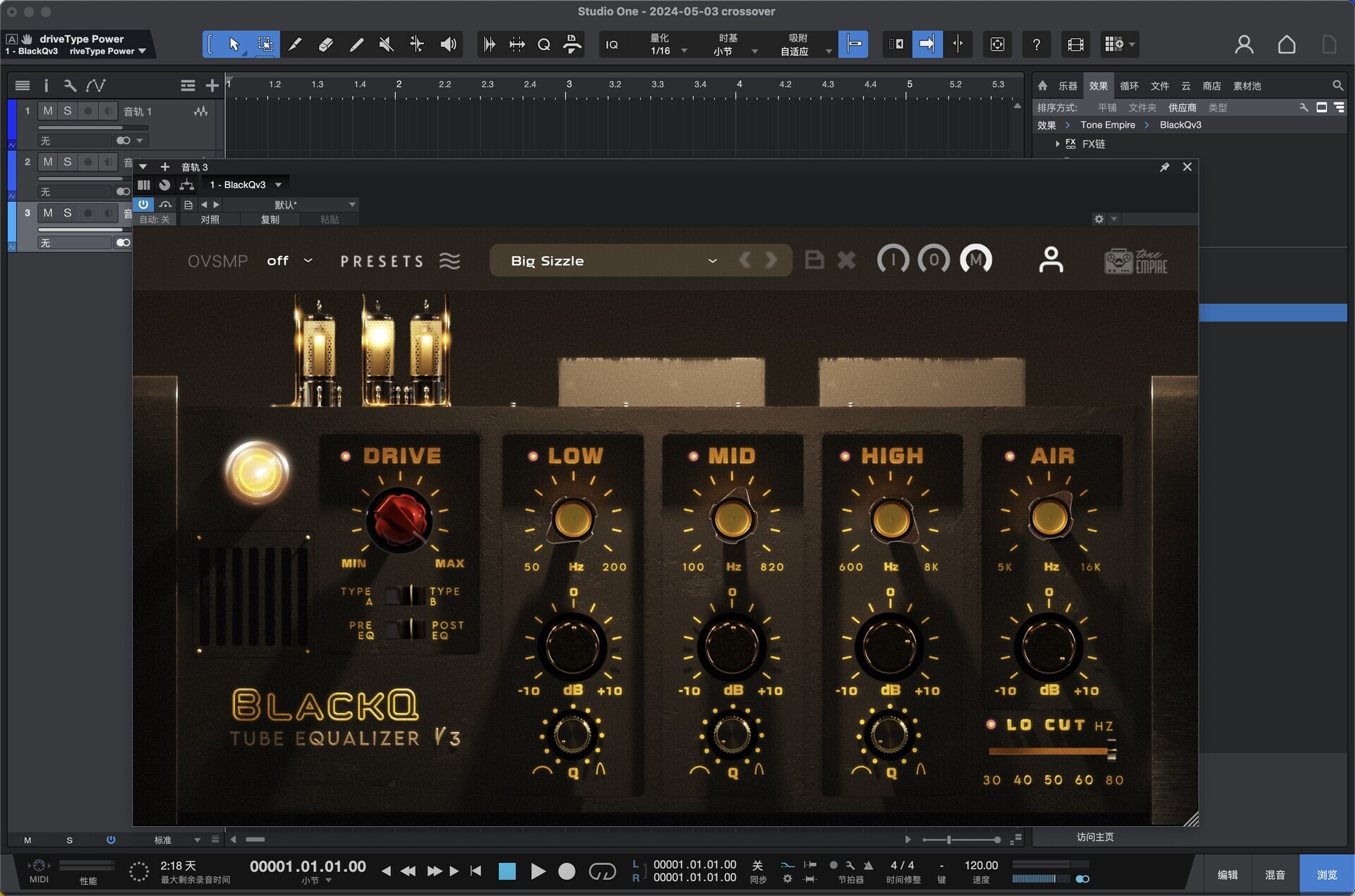Image resolution: width=1355 pixels, height=896 pixels.
Task: Open the Big Sizzle preset dropdown
Action: pyautogui.click(x=641, y=260)
